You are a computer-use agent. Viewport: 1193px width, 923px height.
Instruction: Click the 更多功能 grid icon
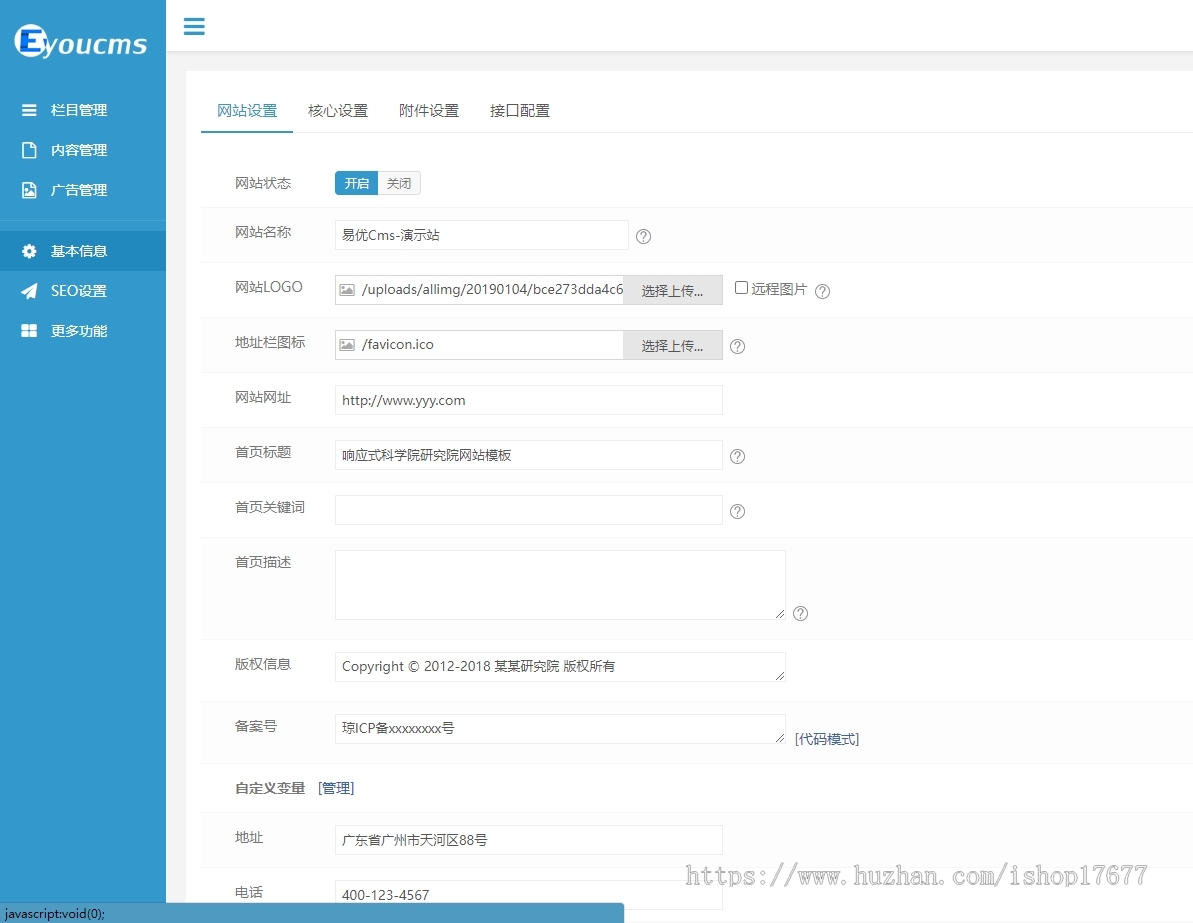click(x=29, y=331)
